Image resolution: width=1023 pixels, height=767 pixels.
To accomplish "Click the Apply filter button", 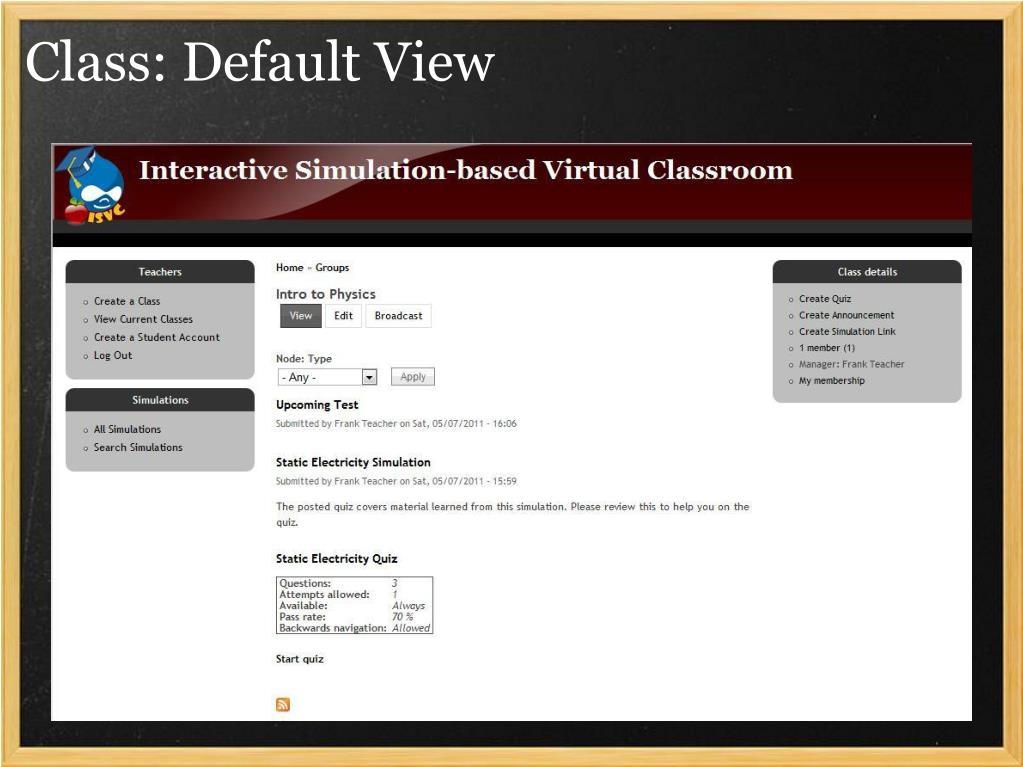I will 412,377.
